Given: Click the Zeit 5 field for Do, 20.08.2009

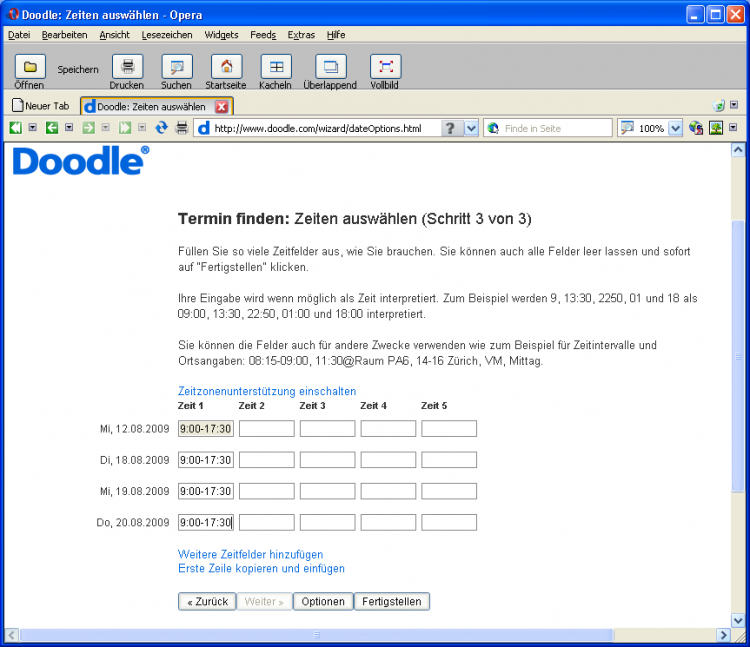Looking at the screenshot, I should (x=449, y=523).
